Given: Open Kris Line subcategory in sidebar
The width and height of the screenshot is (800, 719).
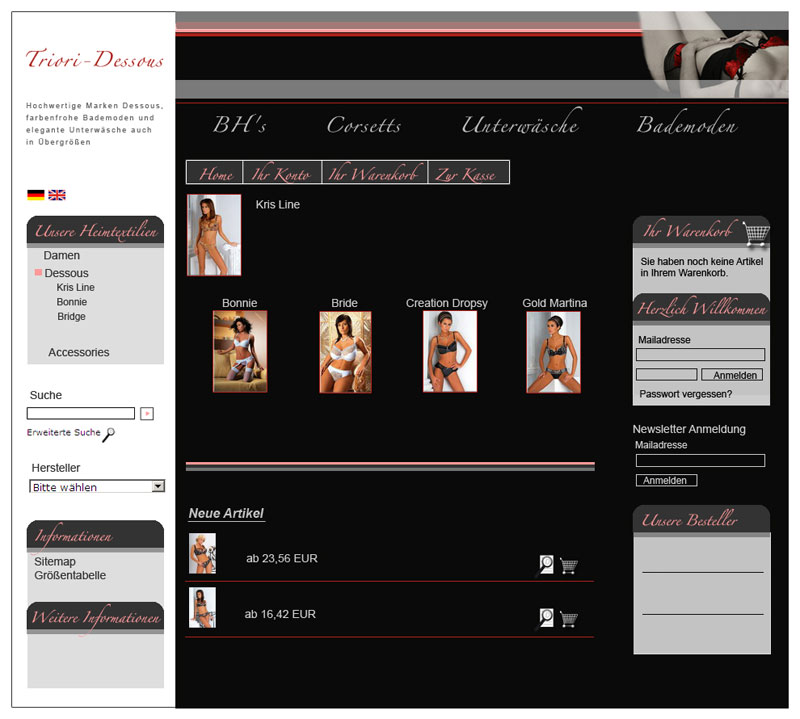Looking at the screenshot, I should (76, 287).
